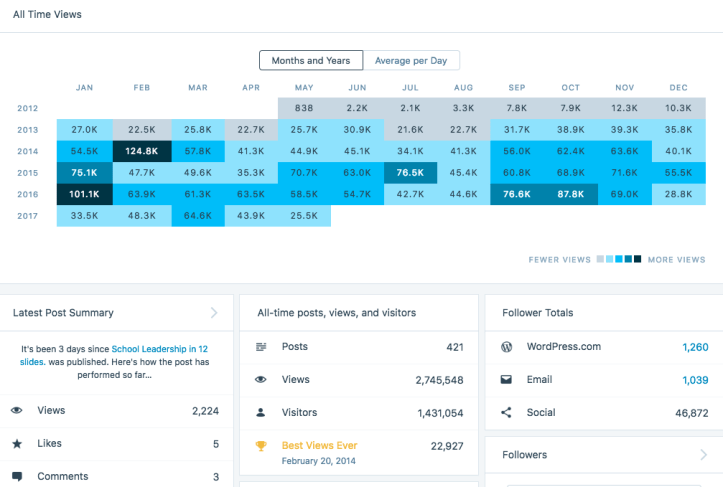Screen dimensions: 723x487
Task: Click the WordPress.com logo icon
Action: click(x=506, y=347)
